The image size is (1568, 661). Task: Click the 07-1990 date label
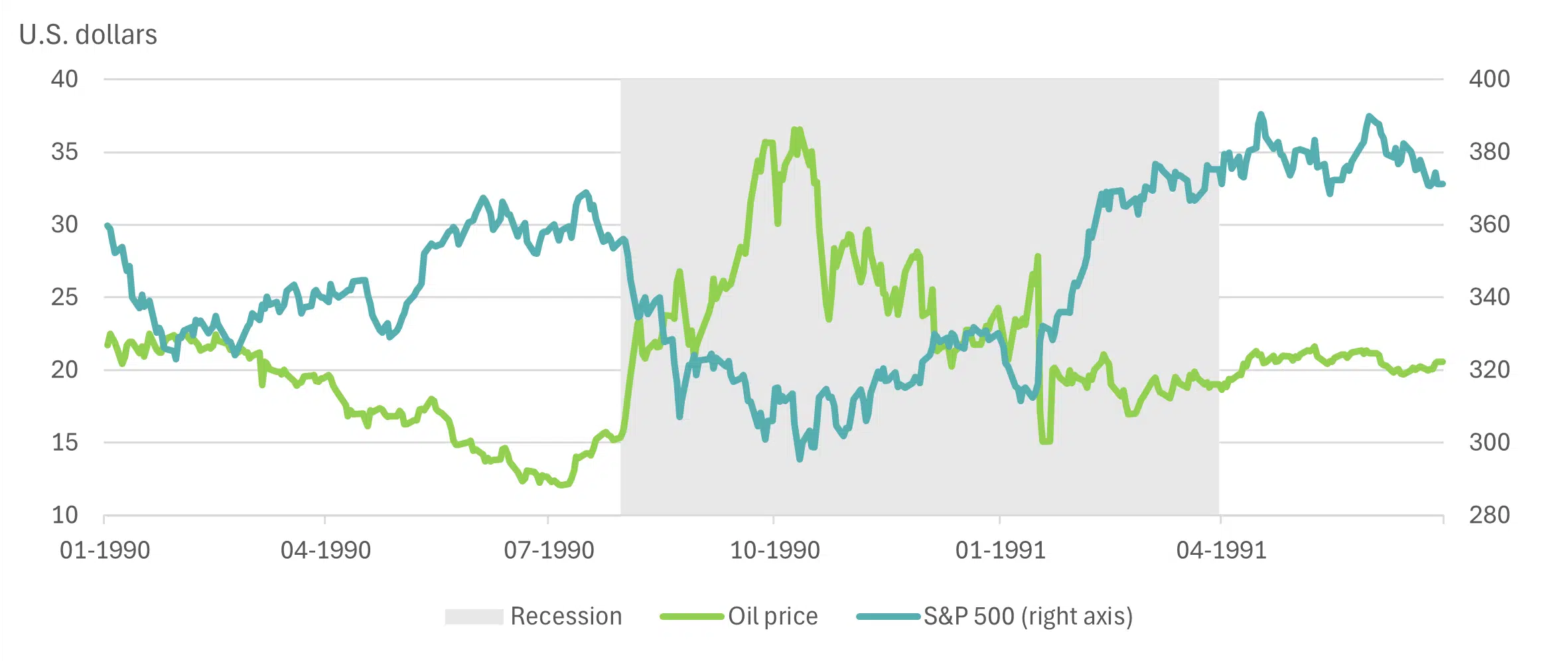pyautogui.click(x=549, y=550)
